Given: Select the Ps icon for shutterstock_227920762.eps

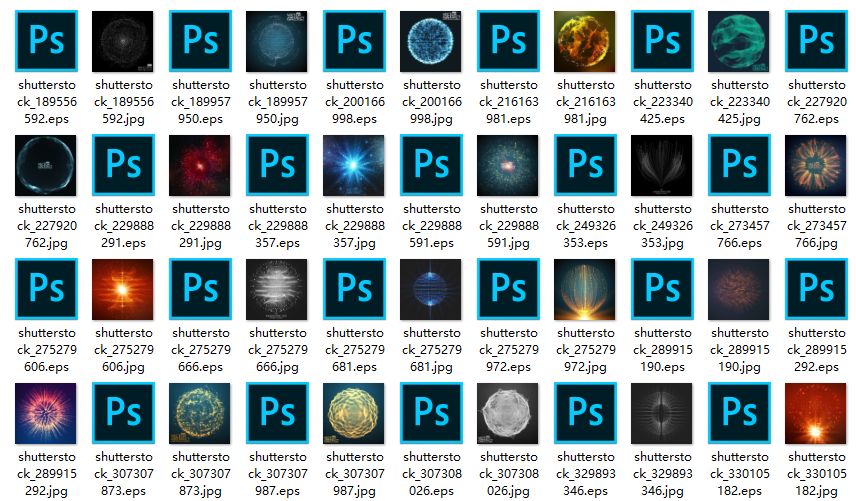Looking at the screenshot, I should (816, 41).
